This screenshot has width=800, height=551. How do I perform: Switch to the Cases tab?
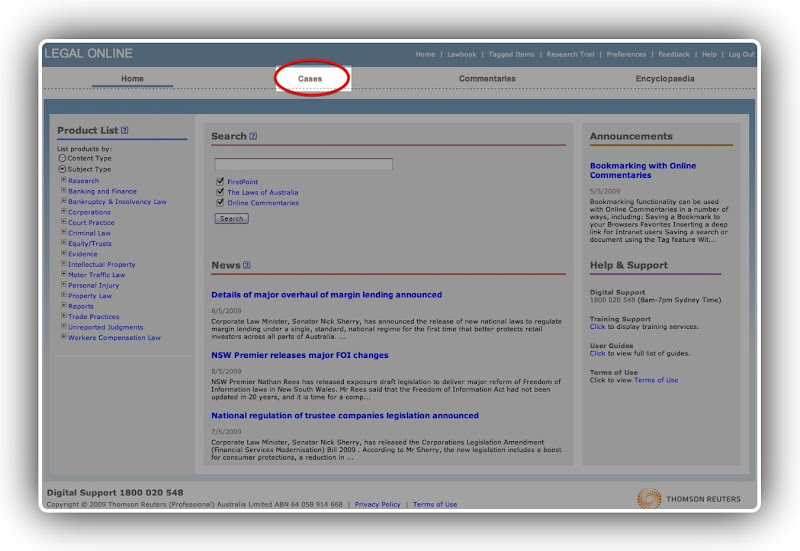310,79
